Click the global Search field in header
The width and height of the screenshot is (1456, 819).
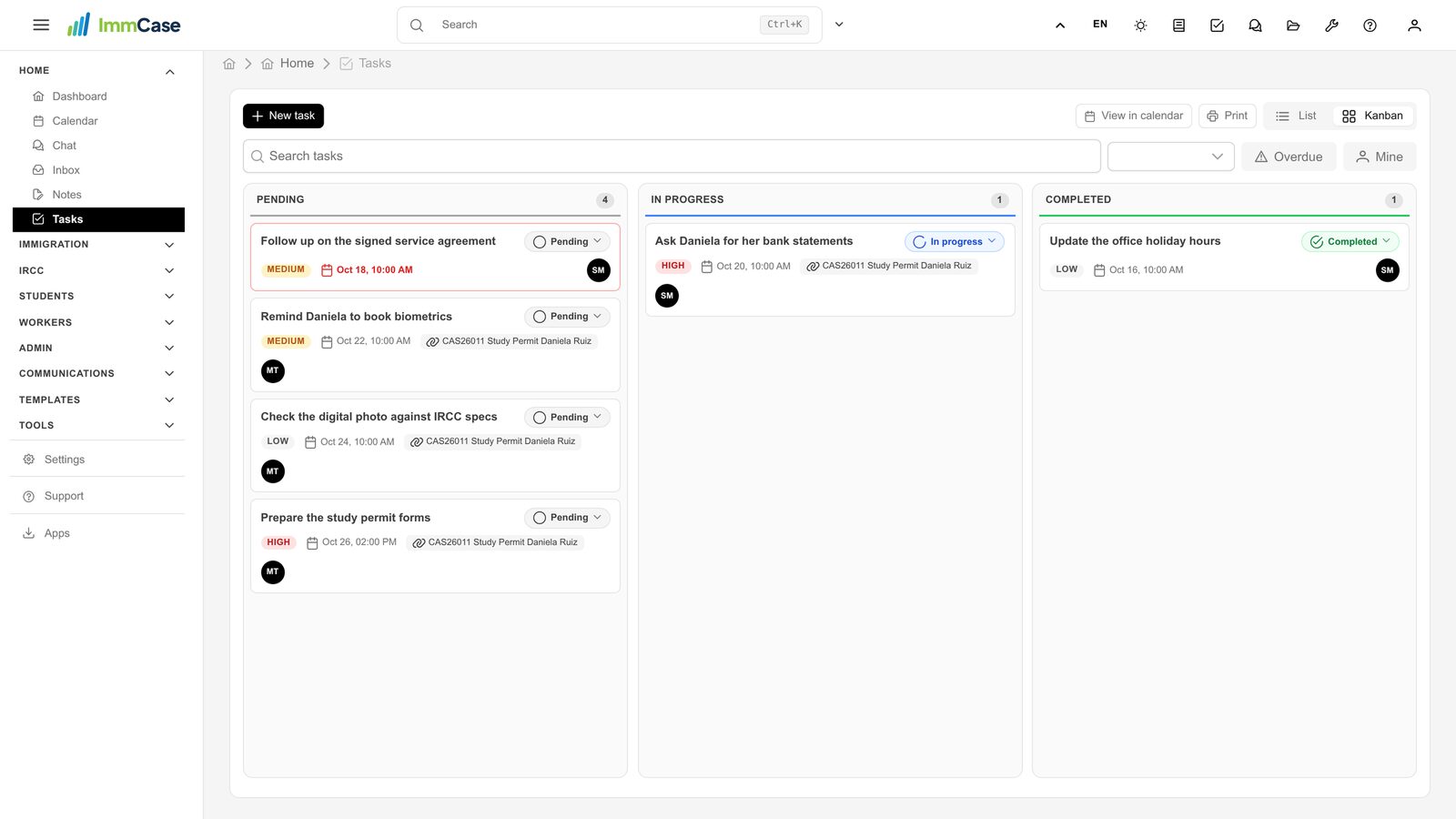coord(609,25)
